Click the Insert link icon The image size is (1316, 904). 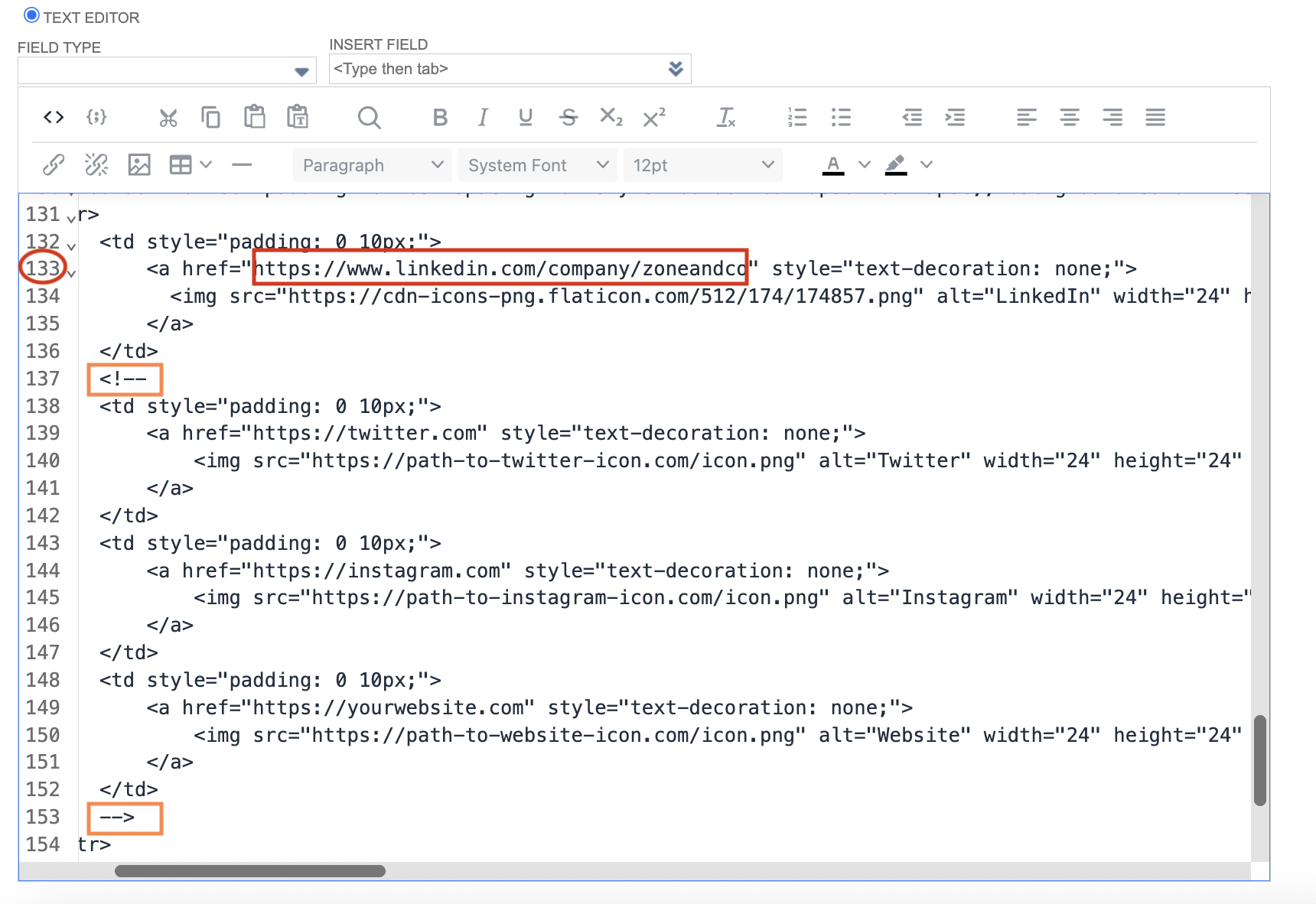[54, 164]
